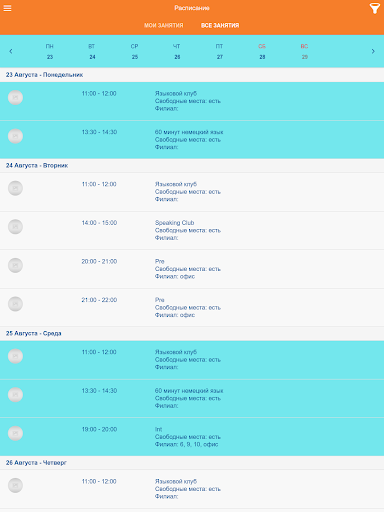Screen dimensions: 384x512
Task: Go to the next week
Action: (373, 51)
